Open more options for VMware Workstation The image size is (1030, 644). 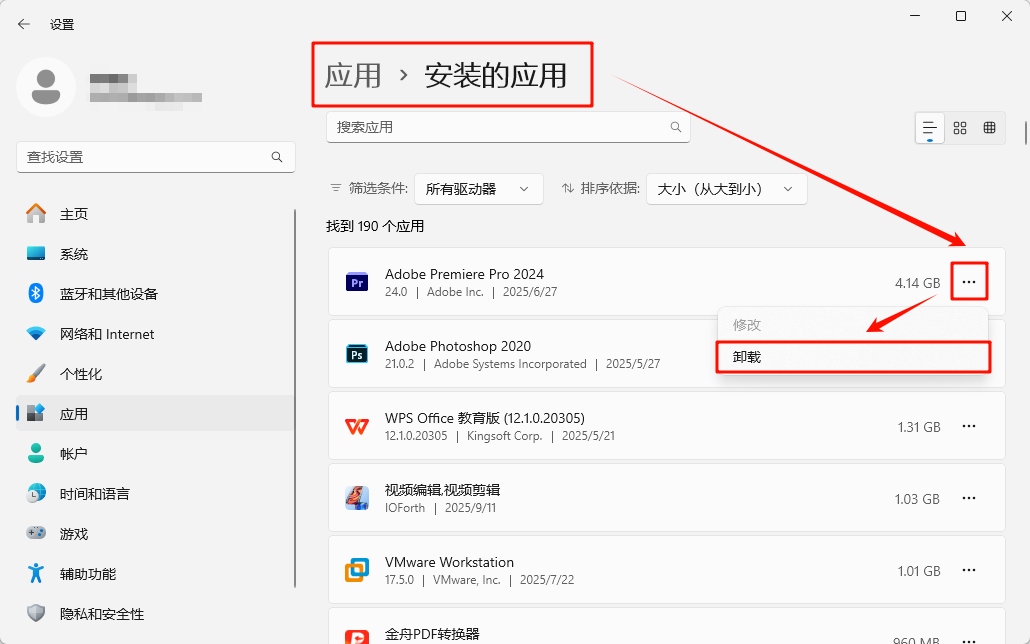tap(969, 570)
